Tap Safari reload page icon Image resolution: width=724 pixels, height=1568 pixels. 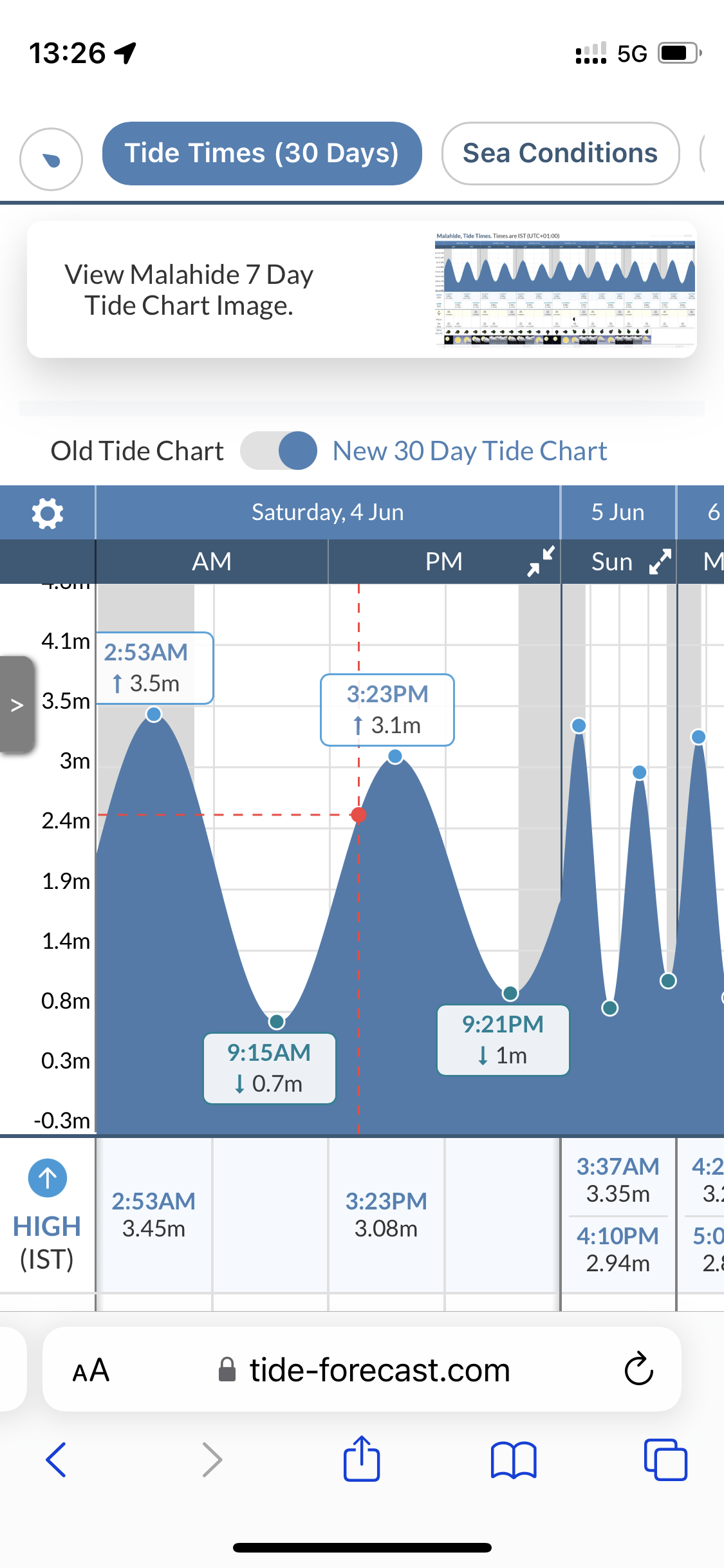click(x=638, y=1369)
